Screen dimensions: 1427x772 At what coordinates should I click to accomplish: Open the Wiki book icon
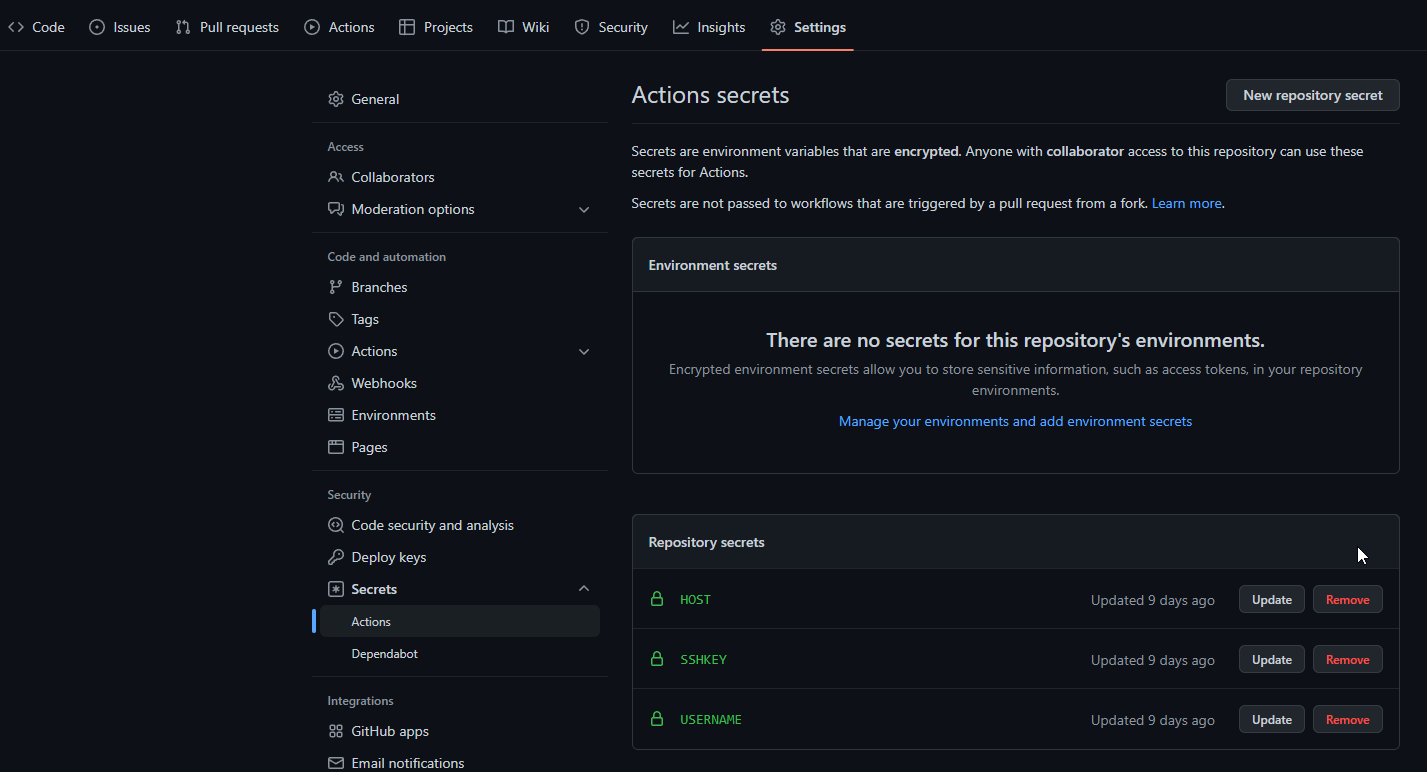pyautogui.click(x=506, y=27)
